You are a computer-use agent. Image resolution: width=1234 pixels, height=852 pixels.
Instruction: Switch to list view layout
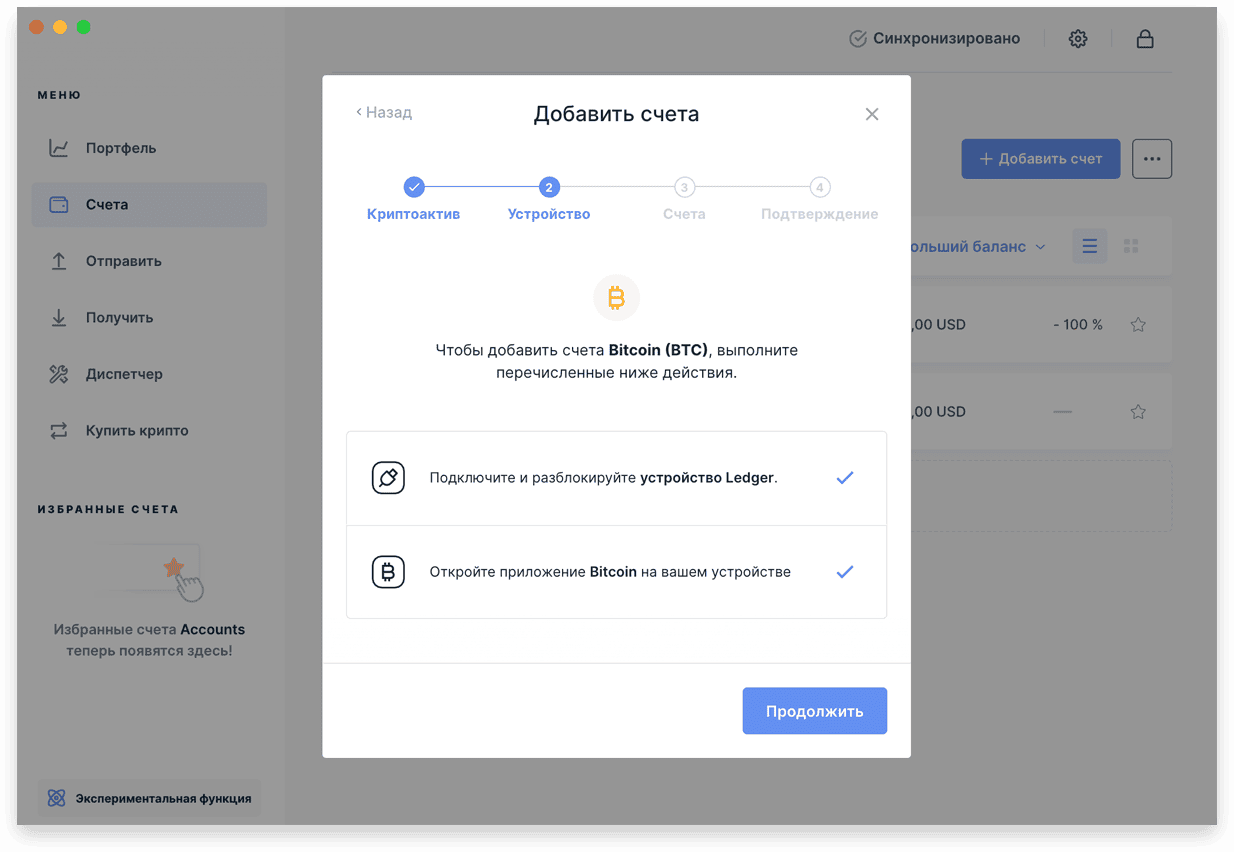1090,246
